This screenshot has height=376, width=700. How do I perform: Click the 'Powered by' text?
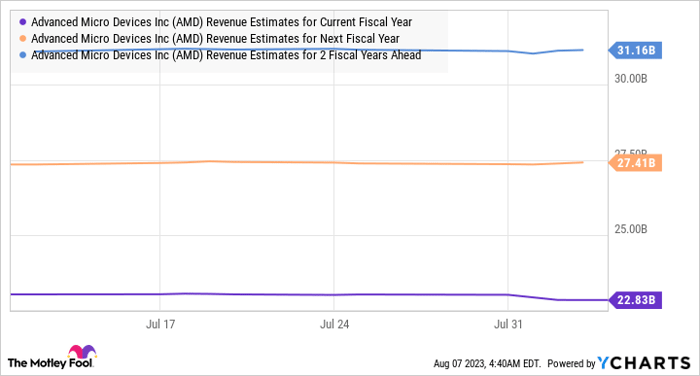[x=571, y=363]
